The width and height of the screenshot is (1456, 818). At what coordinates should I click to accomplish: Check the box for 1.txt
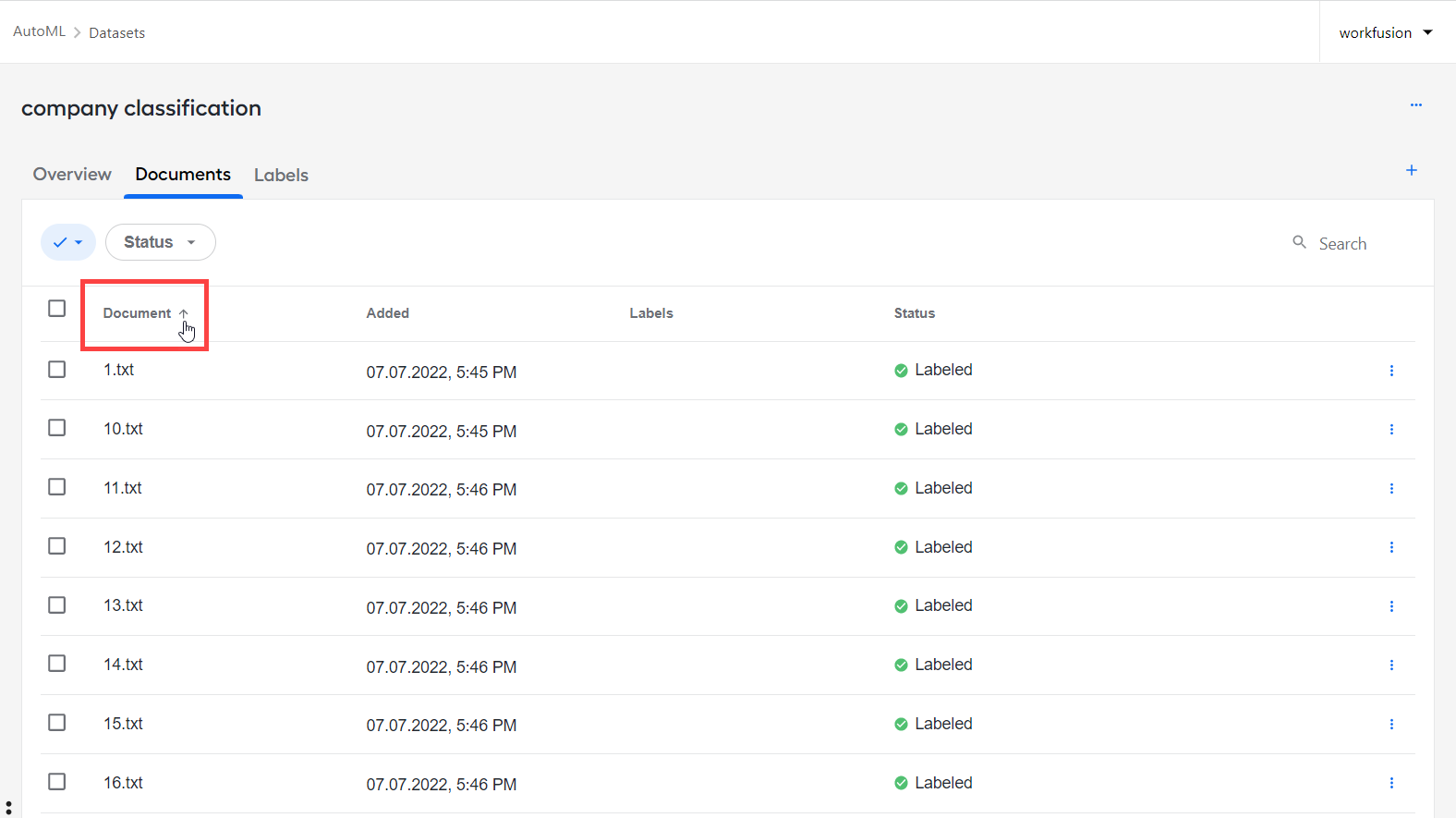tap(57, 370)
